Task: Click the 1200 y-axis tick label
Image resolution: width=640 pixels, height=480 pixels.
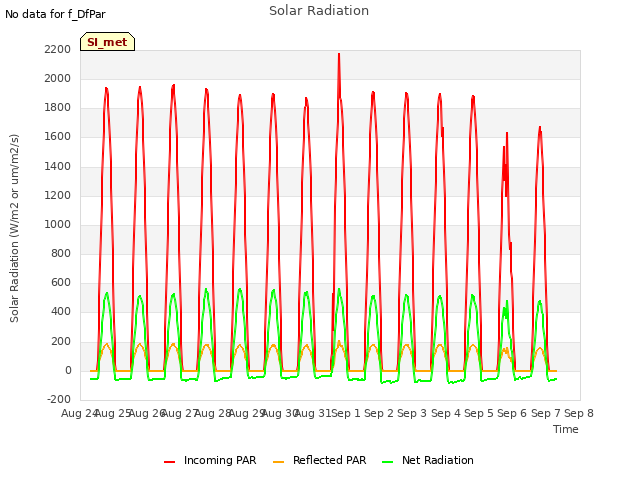Action: point(58,195)
